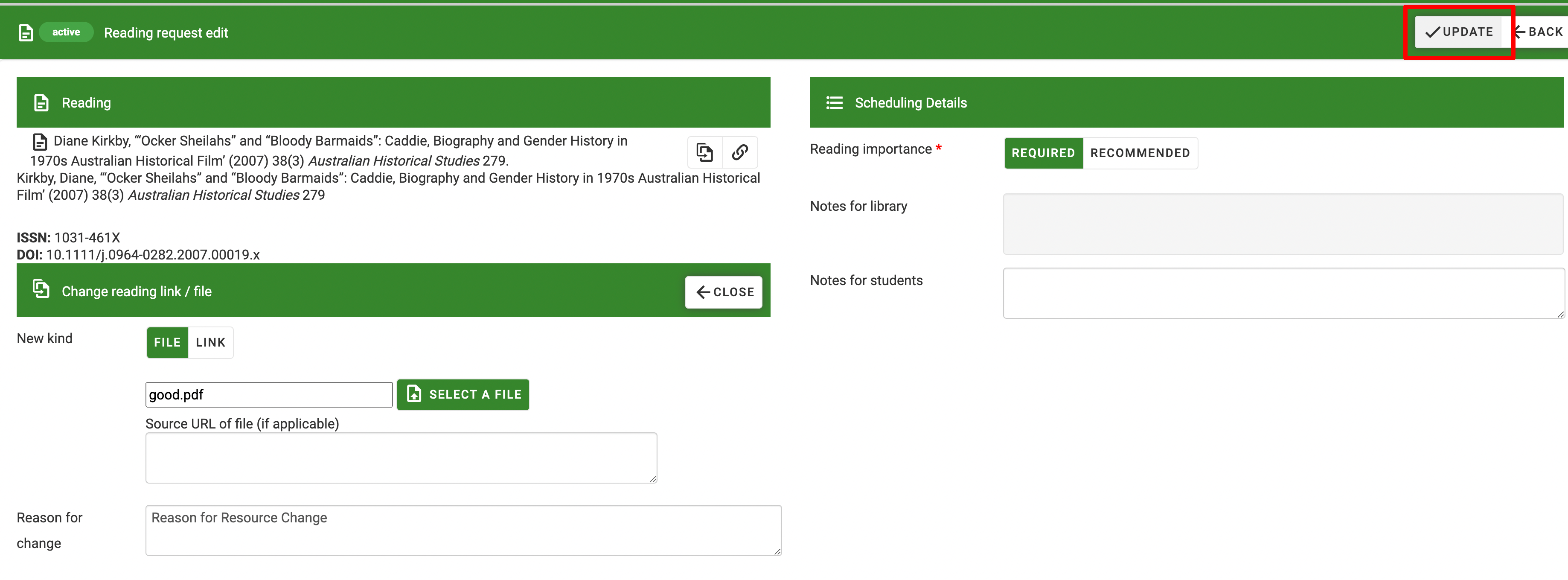The width and height of the screenshot is (1568, 580).
Task: Click the document icon in the page header
Action: pyautogui.click(x=26, y=33)
